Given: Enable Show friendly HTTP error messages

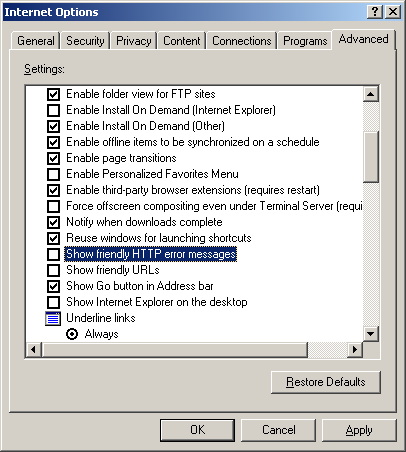Looking at the screenshot, I should (53, 254).
